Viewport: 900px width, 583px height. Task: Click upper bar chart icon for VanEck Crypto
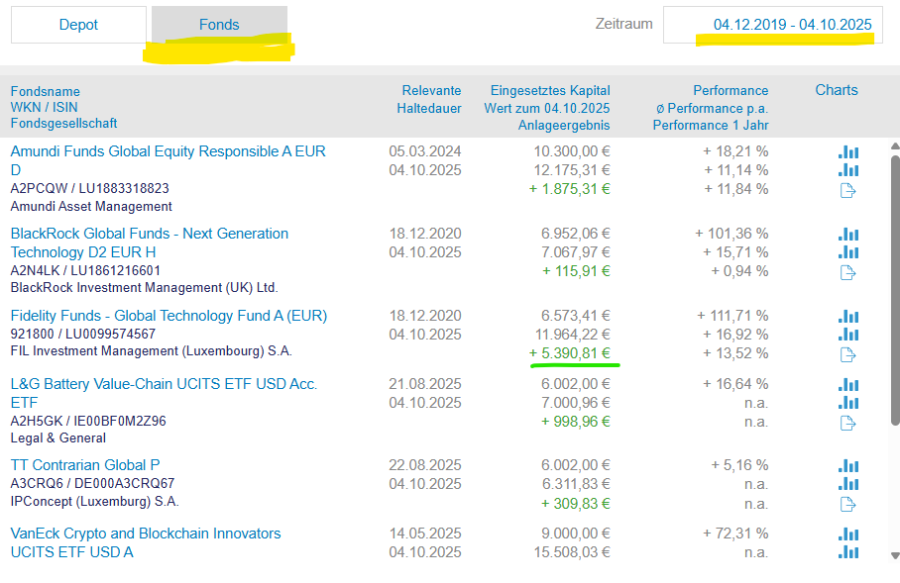tap(848, 534)
